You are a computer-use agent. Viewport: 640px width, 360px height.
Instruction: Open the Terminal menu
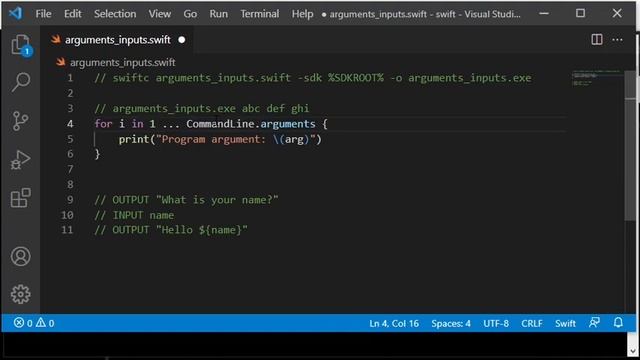[260, 14]
